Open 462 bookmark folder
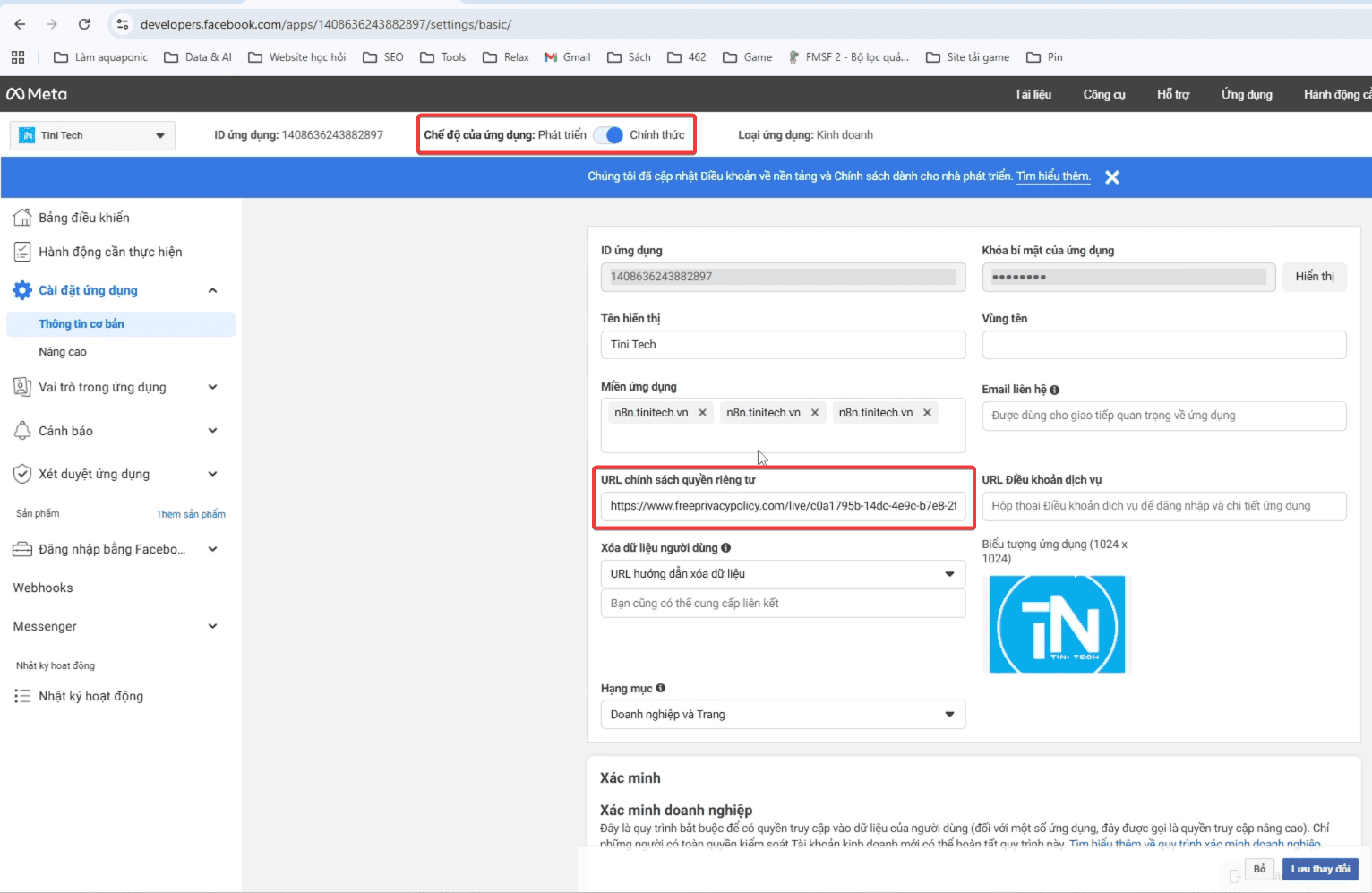This screenshot has height=893, width=1372. (x=686, y=57)
